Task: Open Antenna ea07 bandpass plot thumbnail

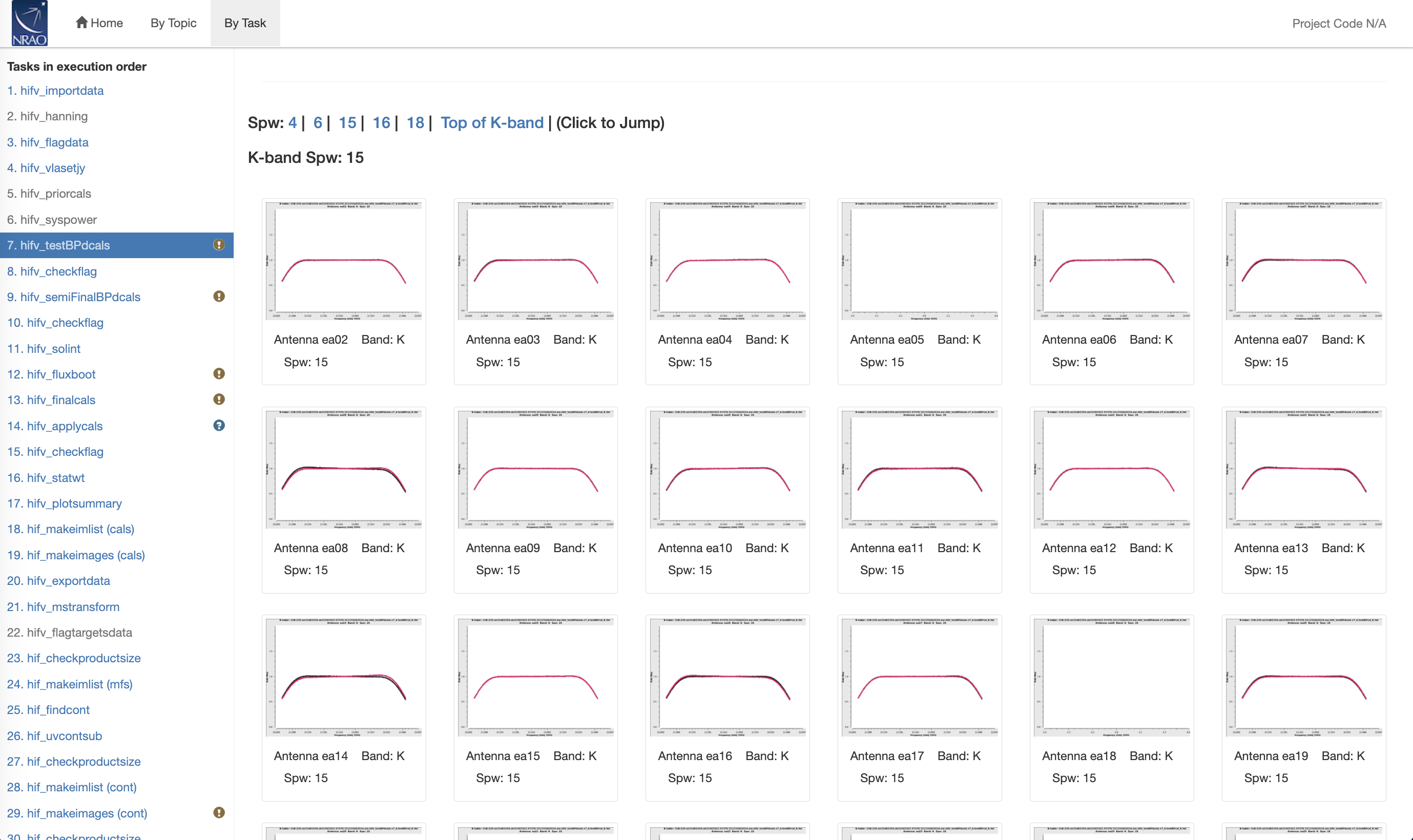Action: pos(1304,261)
